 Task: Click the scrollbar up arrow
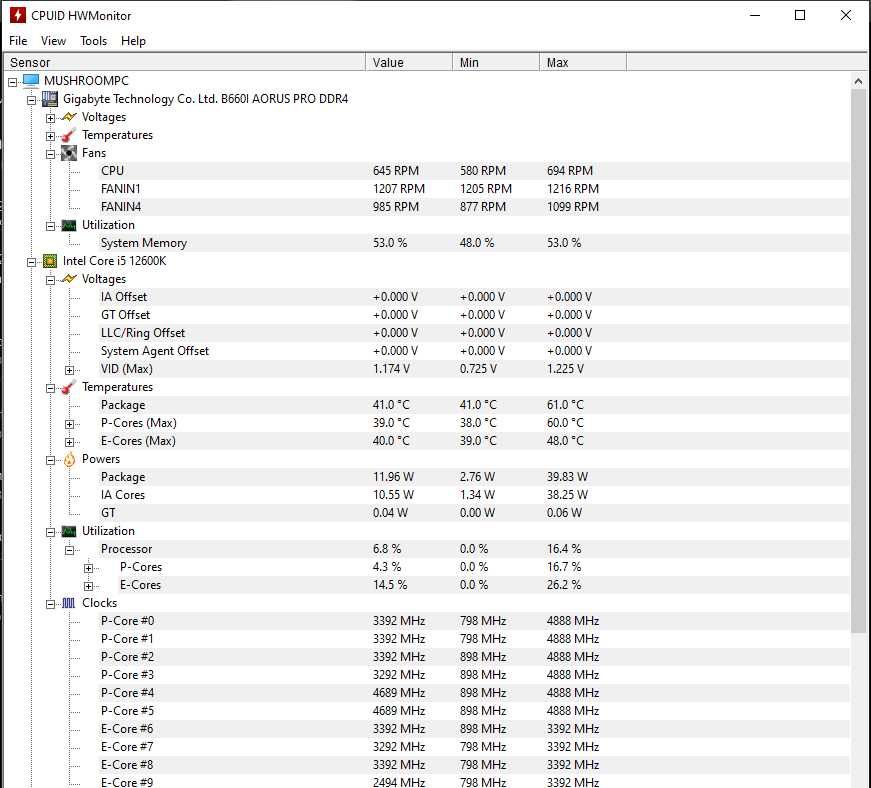(858, 82)
